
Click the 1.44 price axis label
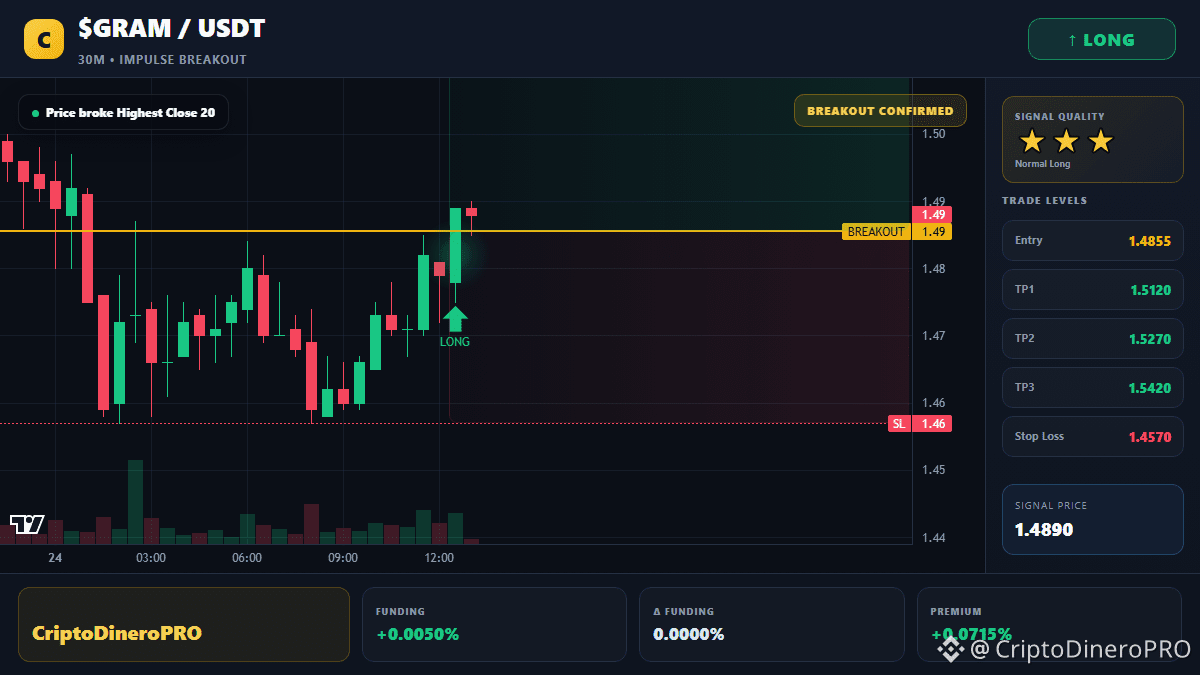click(934, 538)
